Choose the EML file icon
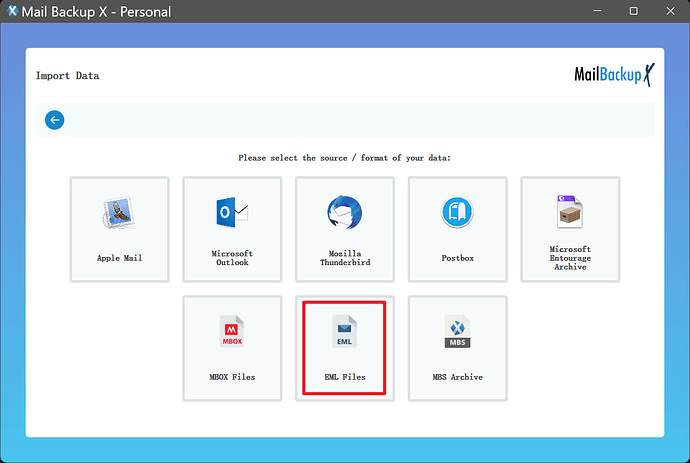The height and width of the screenshot is (463, 690). click(x=345, y=331)
